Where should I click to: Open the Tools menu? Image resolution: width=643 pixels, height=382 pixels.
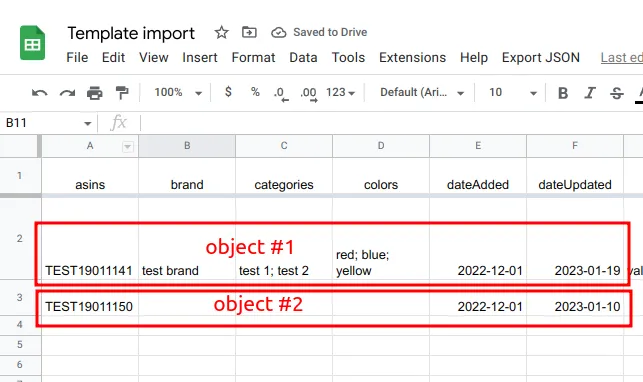348,57
